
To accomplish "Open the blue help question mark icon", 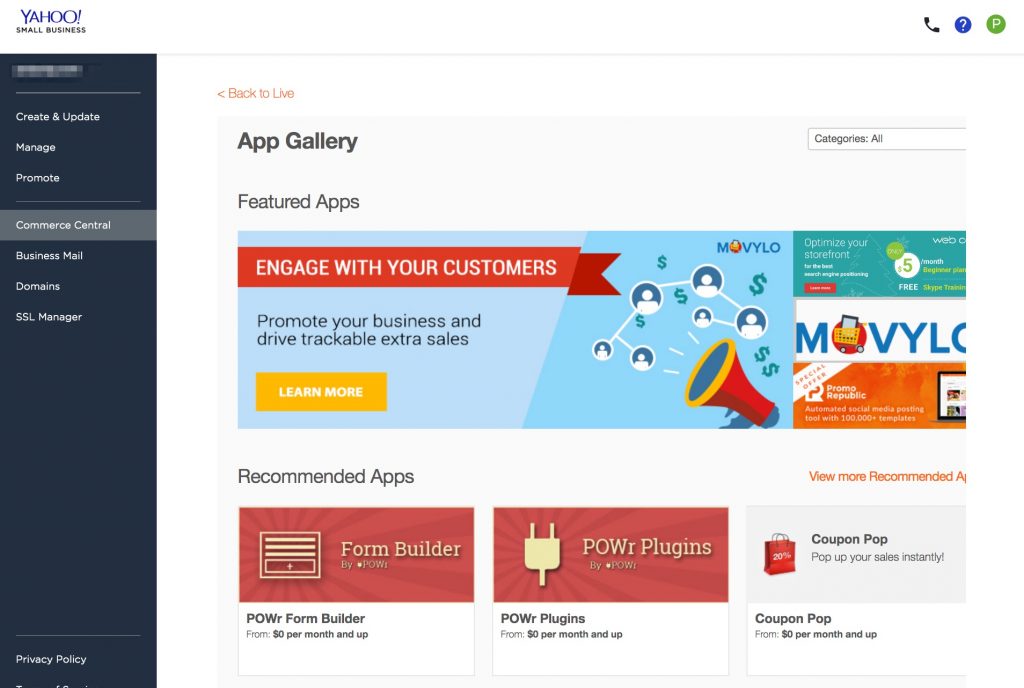I will click(963, 25).
